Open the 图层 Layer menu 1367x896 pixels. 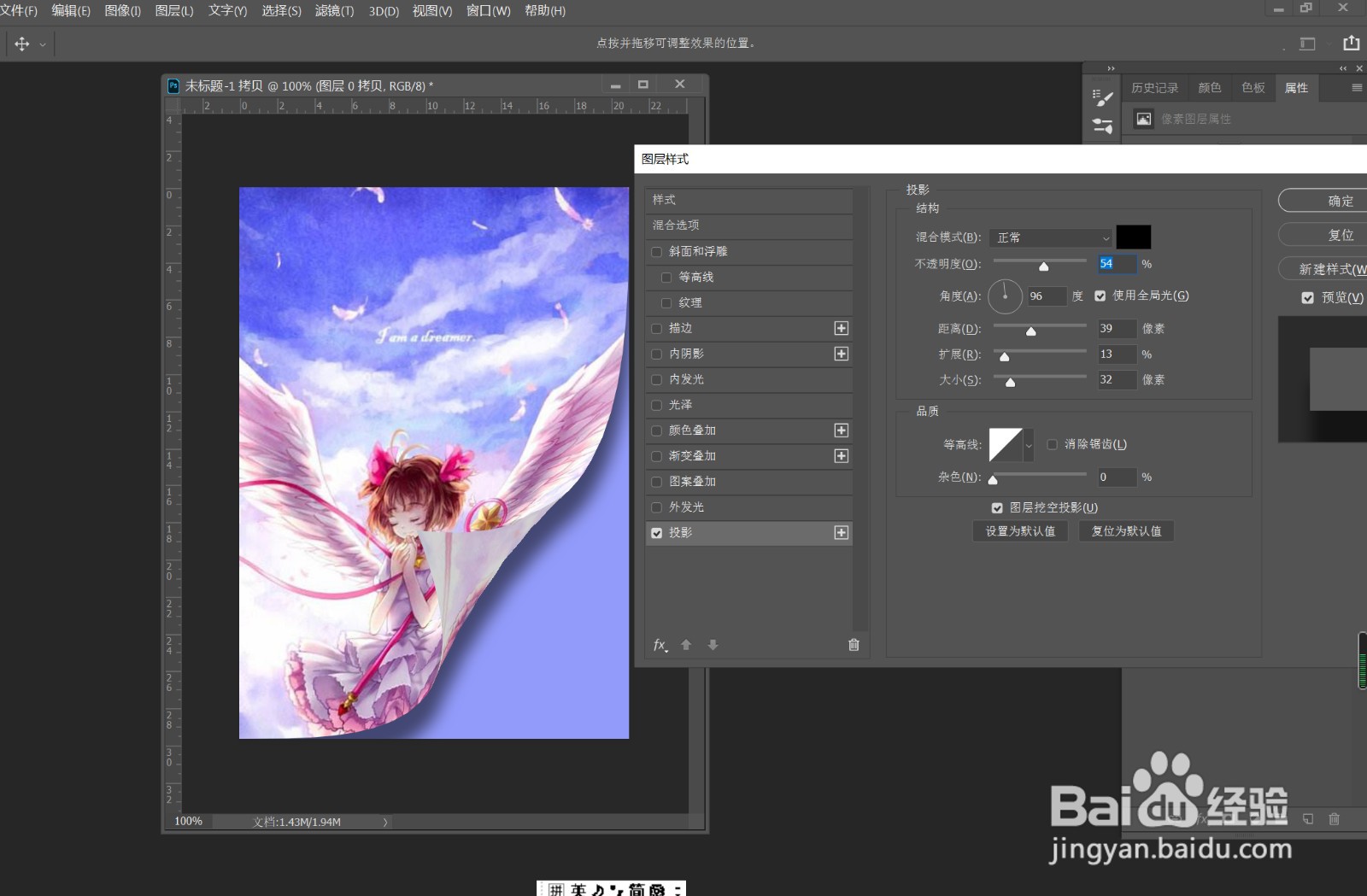pos(174,10)
